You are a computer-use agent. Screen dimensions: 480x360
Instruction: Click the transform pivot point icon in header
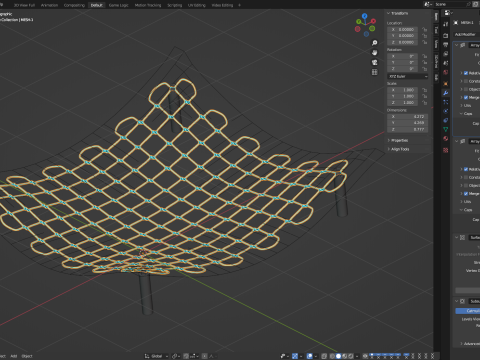(x=175, y=356)
